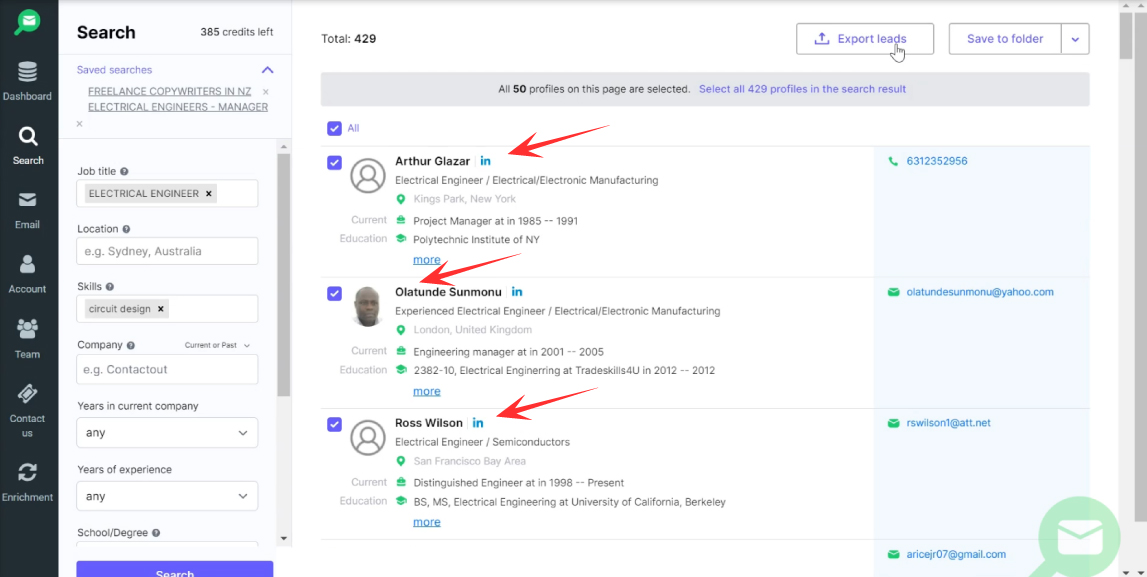Uncheck the All profiles checkbox
1147x577 pixels.
334,128
